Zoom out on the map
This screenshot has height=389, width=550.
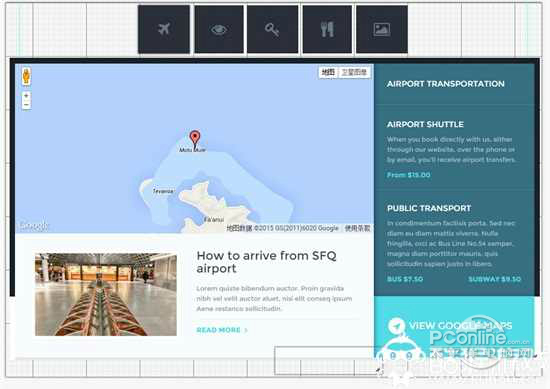point(26,105)
